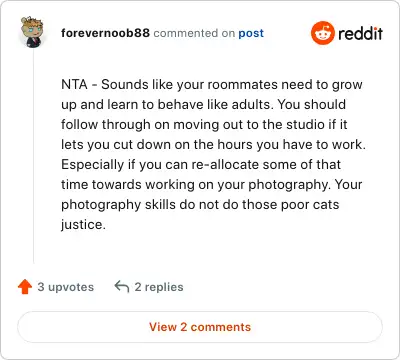The image size is (400, 360).
Task: Click the "NTA" verdict at comment start
Action: [74, 84]
